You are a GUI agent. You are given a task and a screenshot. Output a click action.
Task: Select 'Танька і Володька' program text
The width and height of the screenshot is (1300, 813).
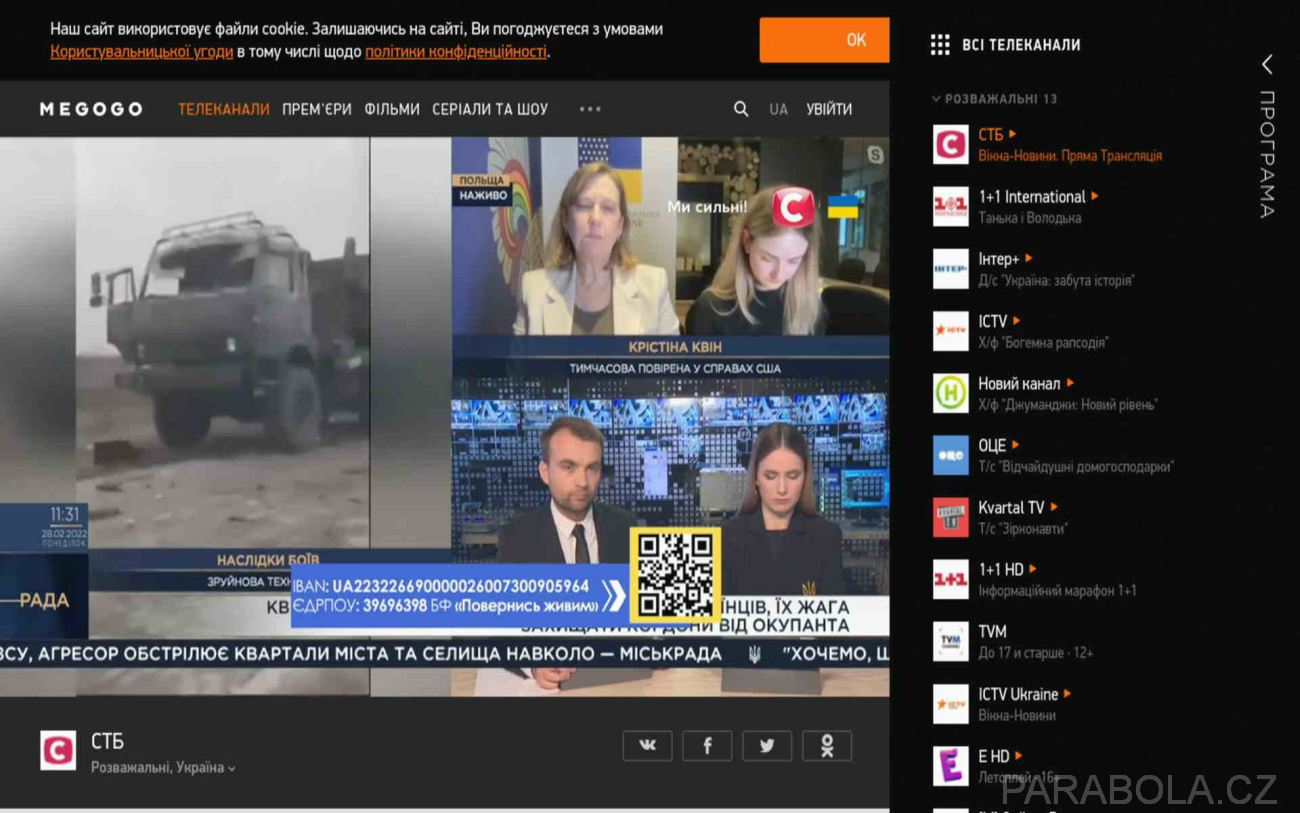pyautogui.click(x=1030, y=218)
